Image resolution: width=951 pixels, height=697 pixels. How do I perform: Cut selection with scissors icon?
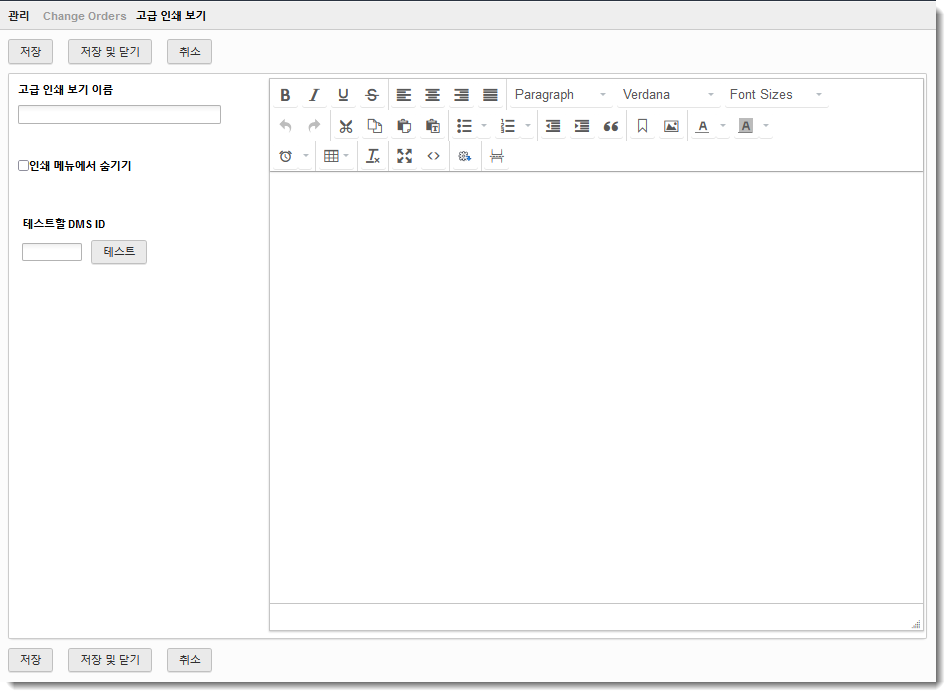coord(346,126)
